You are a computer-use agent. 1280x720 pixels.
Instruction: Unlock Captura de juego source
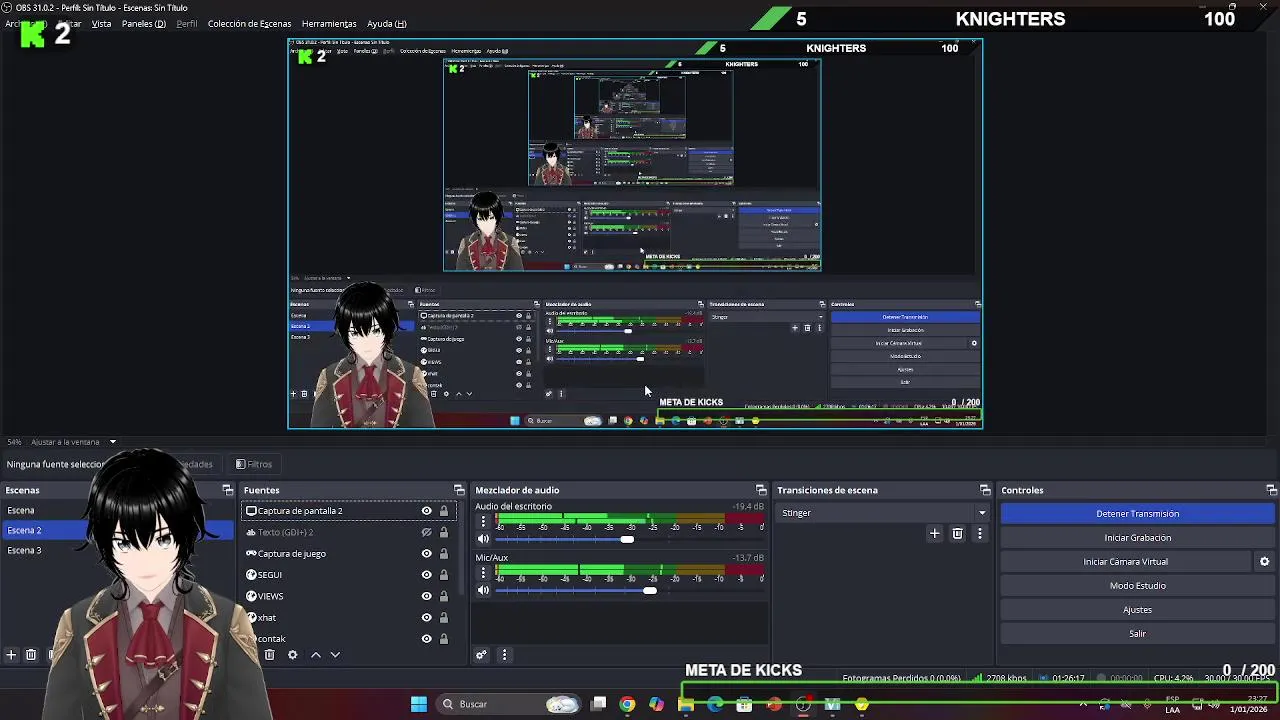444,554
